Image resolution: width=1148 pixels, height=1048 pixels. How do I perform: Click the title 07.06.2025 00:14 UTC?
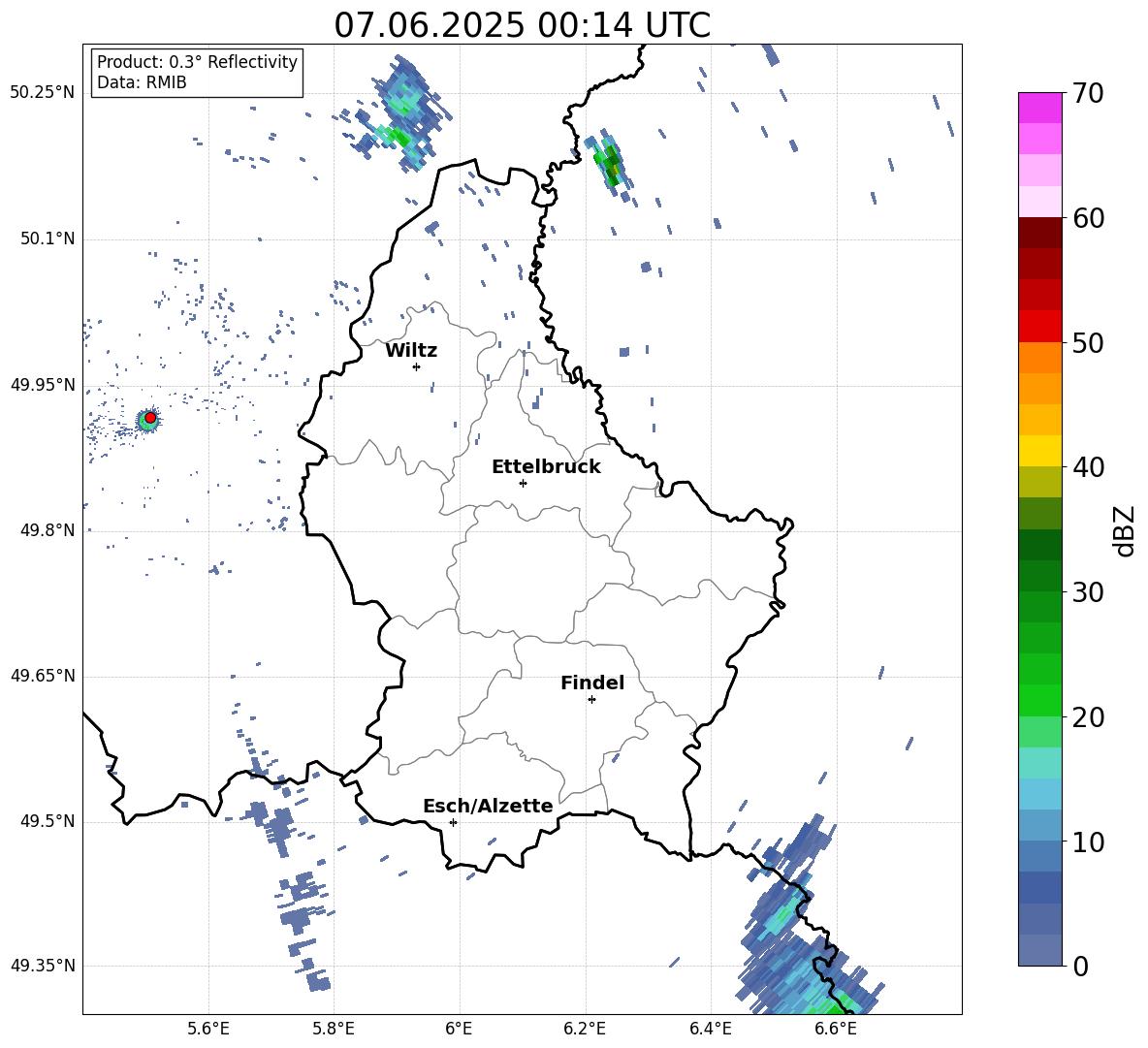pos(522,25)
